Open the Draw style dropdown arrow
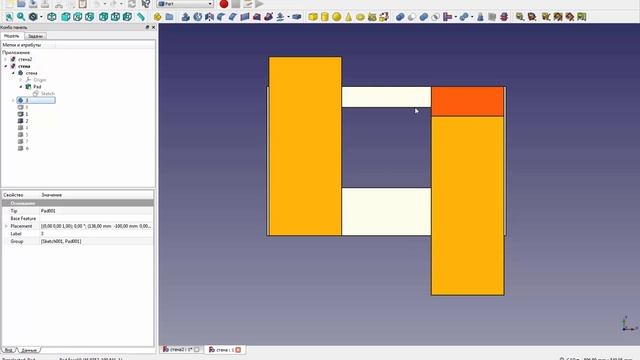This screenshot has width=640, height=360. pyautogui.click(x=42, y=17)
